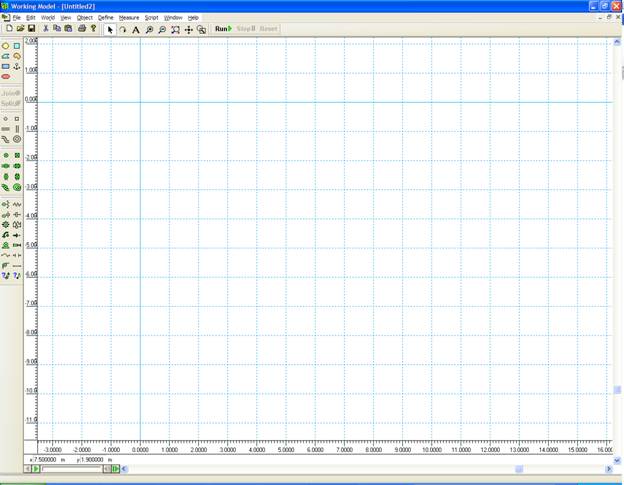Select the round Point Element tool

[x=6, y=119]
